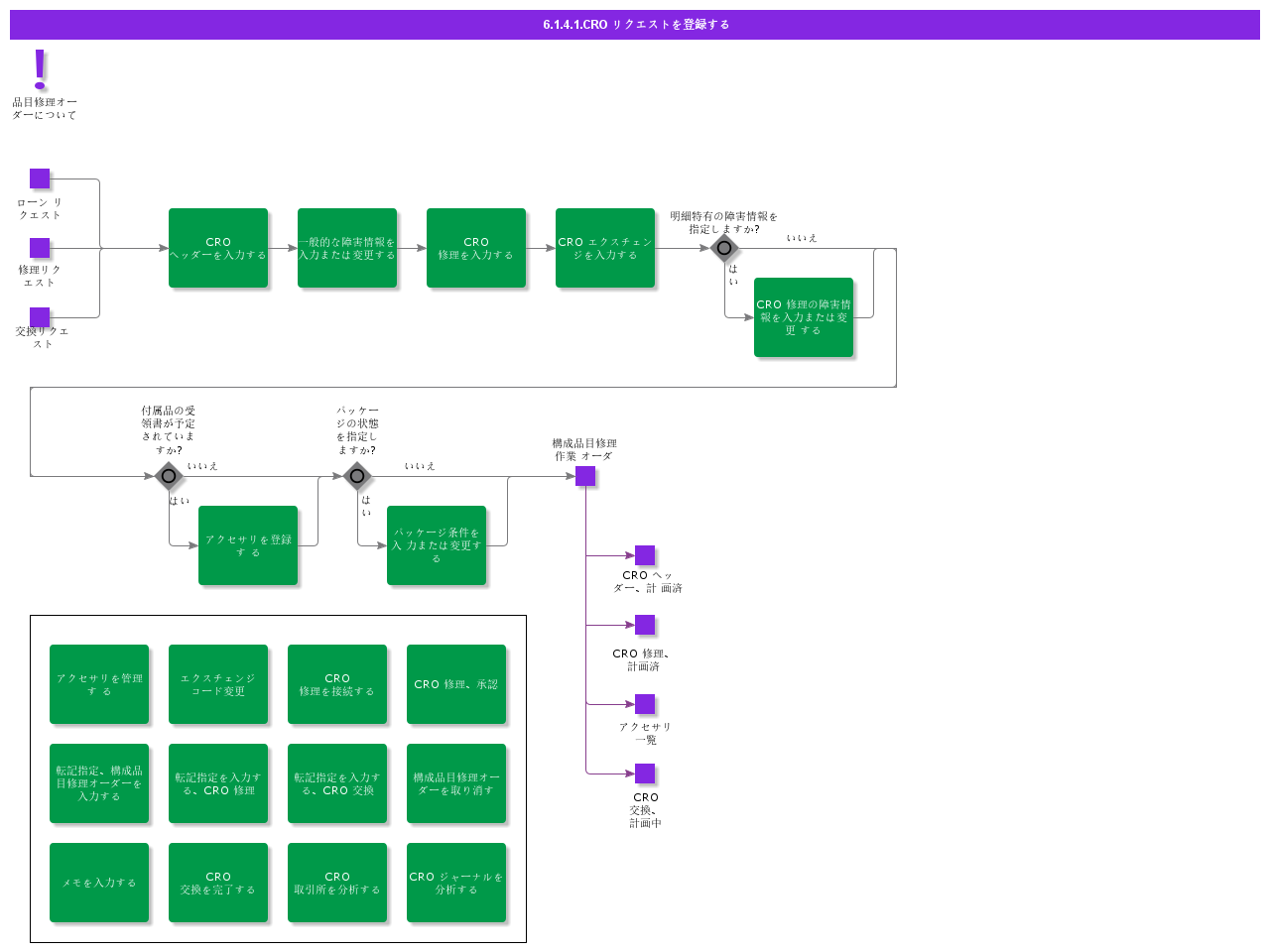Viewport: 1270px width, 952px height.
Task: Click いいえ label beside the 付属品 gateway
Action: [x=202, y=466]
